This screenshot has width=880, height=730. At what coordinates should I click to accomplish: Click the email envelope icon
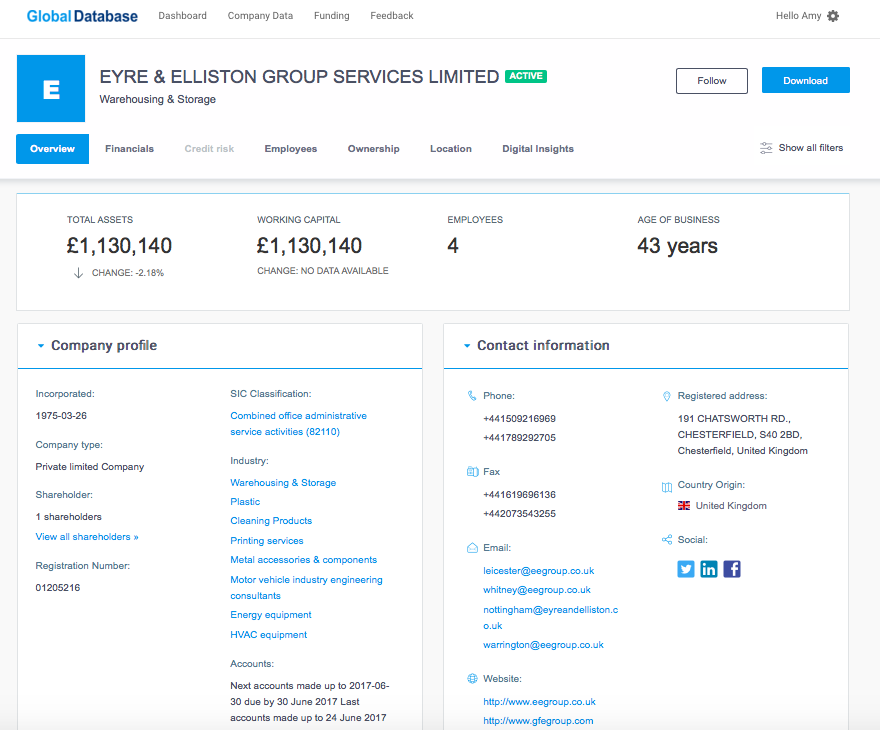pos(472,548)
